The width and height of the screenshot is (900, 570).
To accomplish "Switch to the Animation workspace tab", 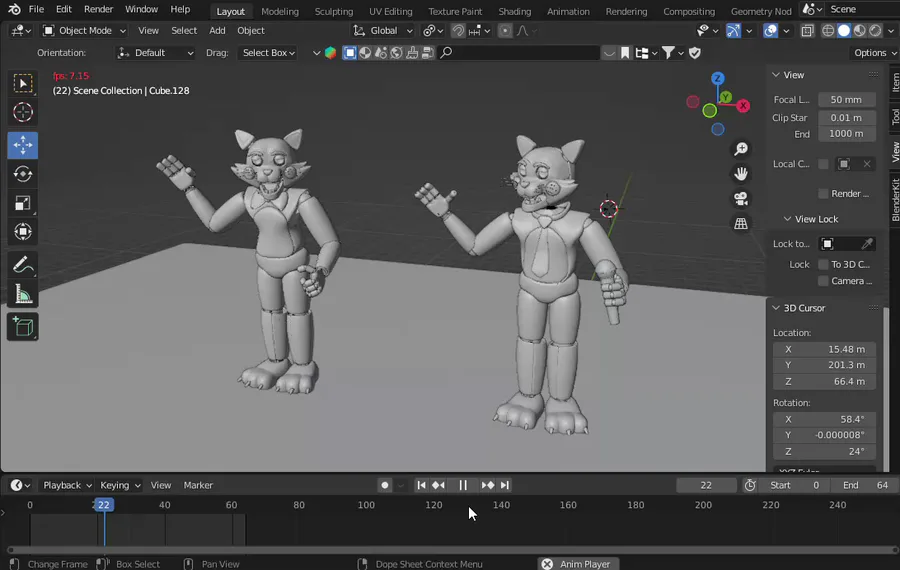I will pyautogui.click(x=568, y=11).
